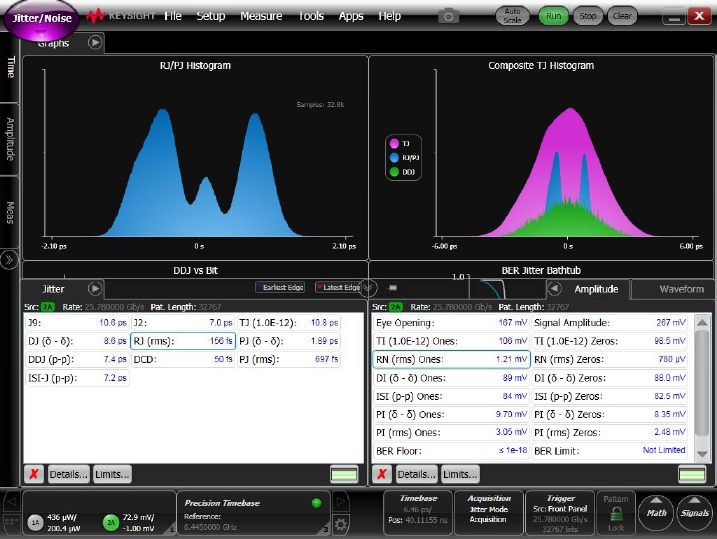Click the channel grid icon bottom-left
Image resolution: width=717 pixels, height=539 pixels.
[11, 522]
